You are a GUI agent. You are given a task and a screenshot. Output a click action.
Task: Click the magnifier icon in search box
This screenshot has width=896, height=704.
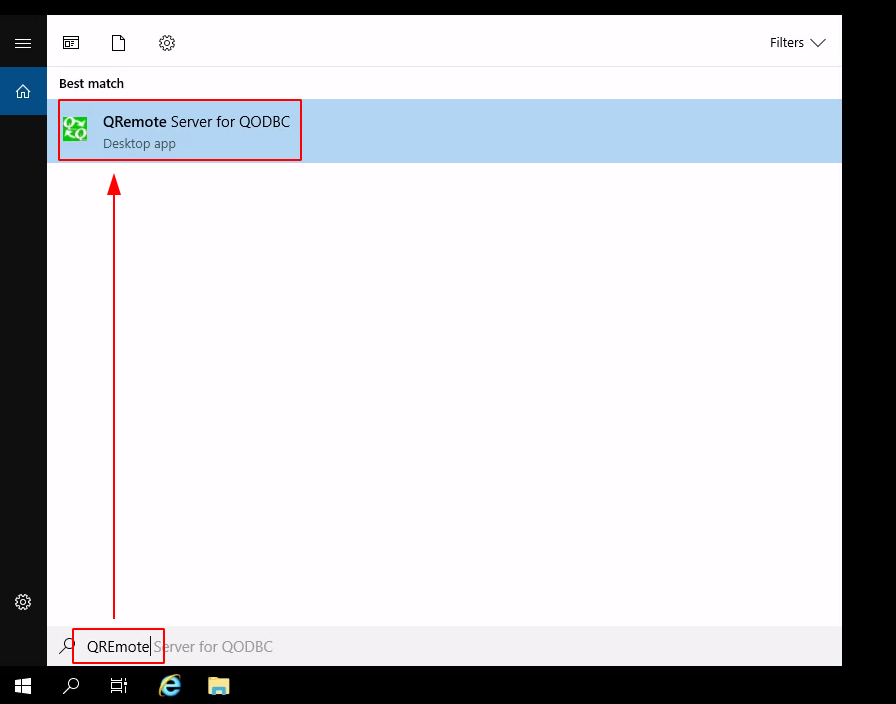[67, 646]
